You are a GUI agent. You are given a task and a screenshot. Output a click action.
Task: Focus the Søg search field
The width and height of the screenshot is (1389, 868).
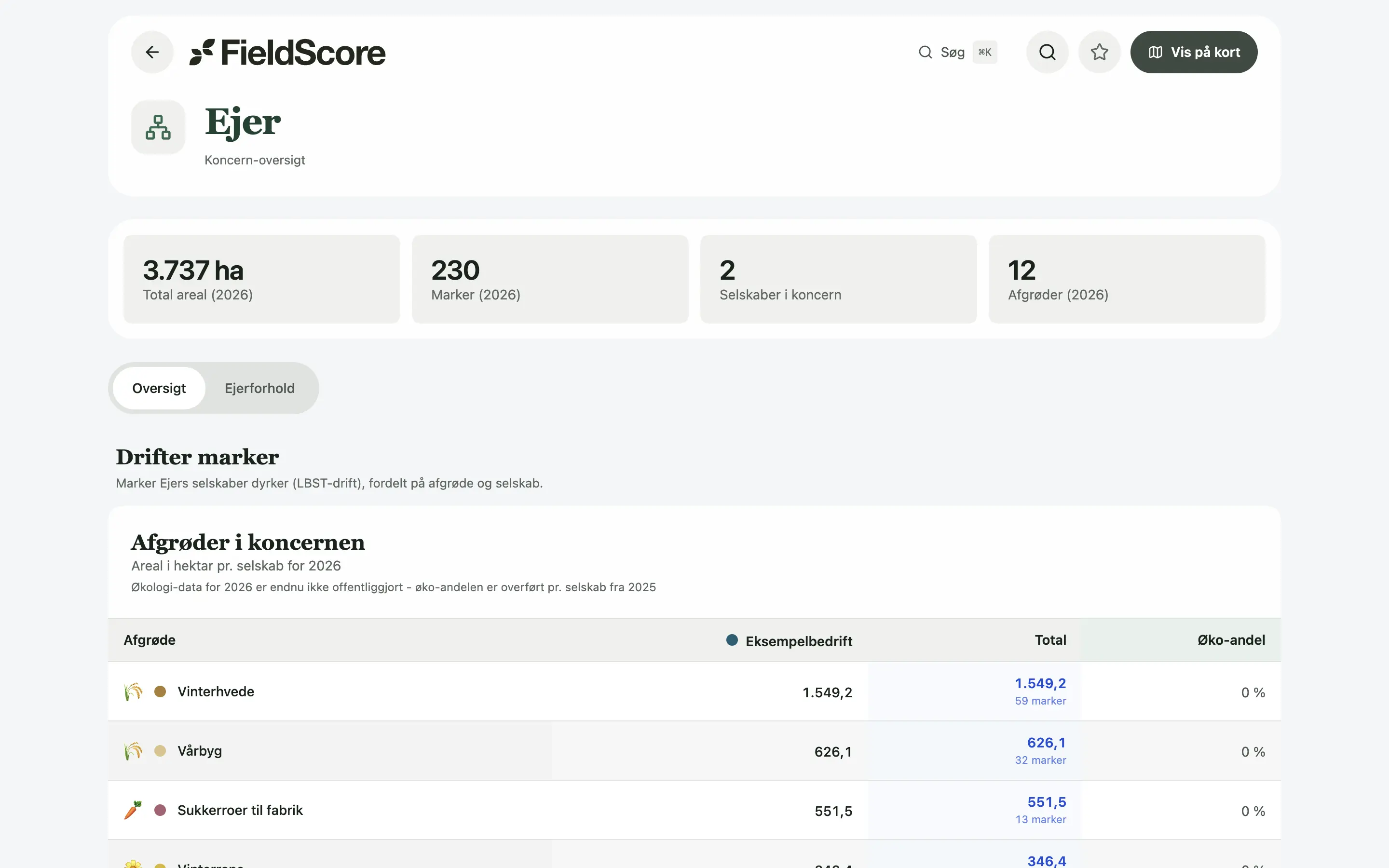pyautogui.click(x=957, y=52)
